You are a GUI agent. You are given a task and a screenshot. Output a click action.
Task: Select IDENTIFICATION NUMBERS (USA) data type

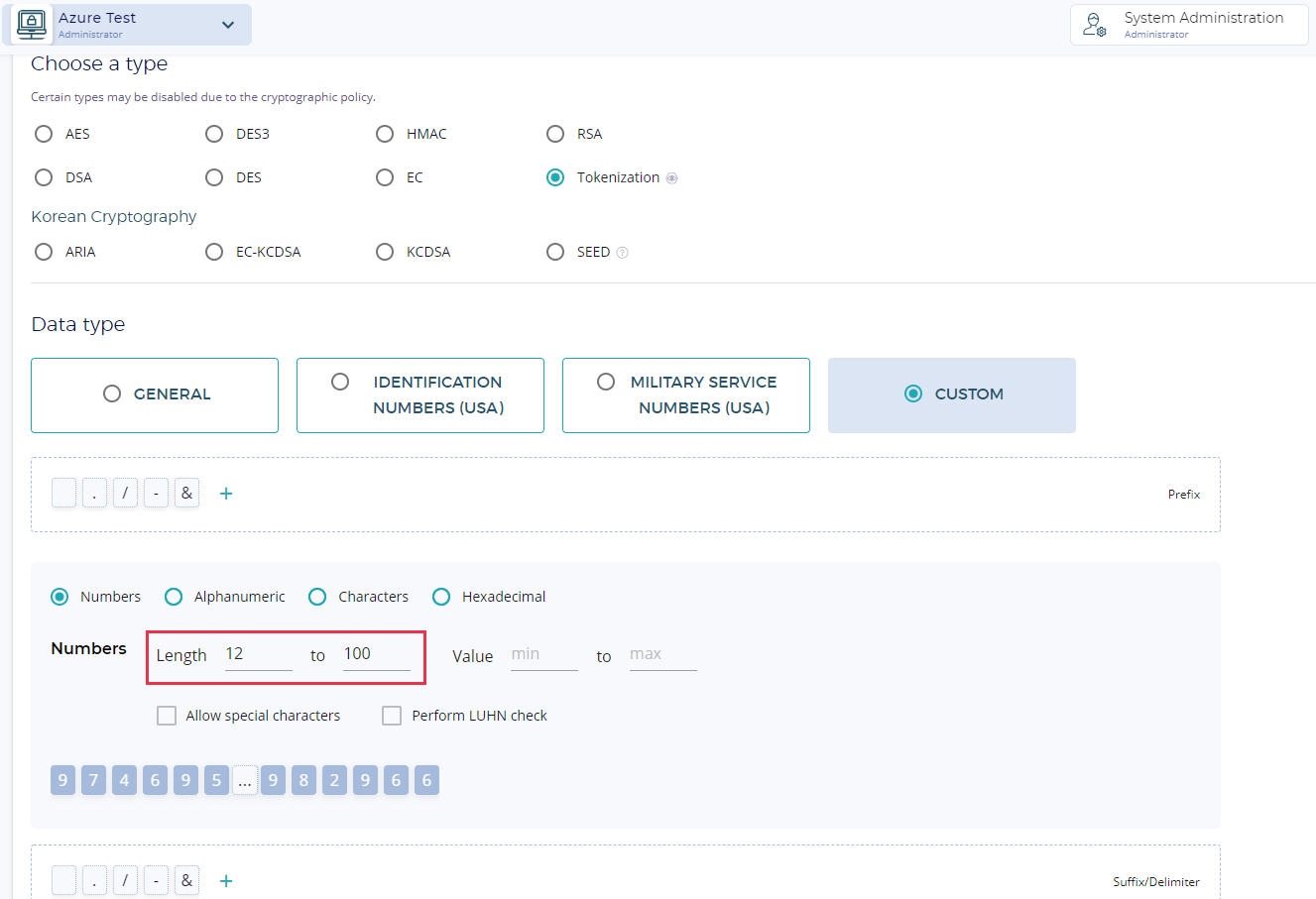(x=420, y=394)
